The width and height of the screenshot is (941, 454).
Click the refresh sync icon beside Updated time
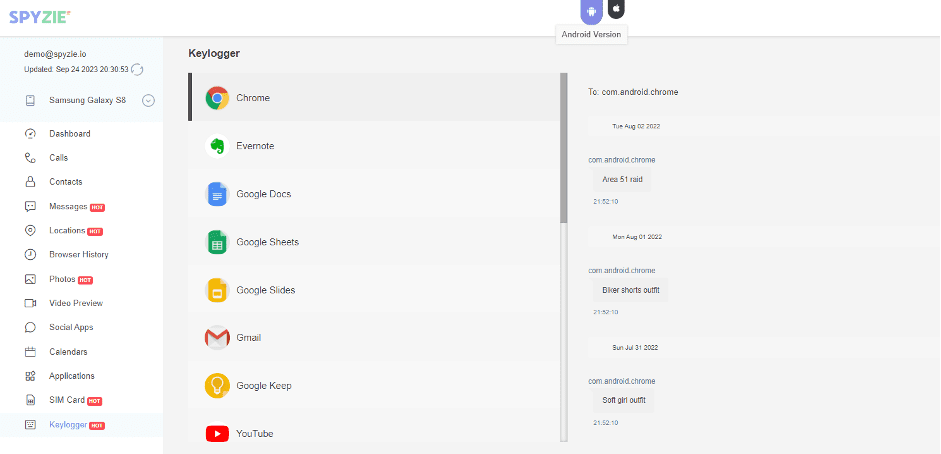137,70
